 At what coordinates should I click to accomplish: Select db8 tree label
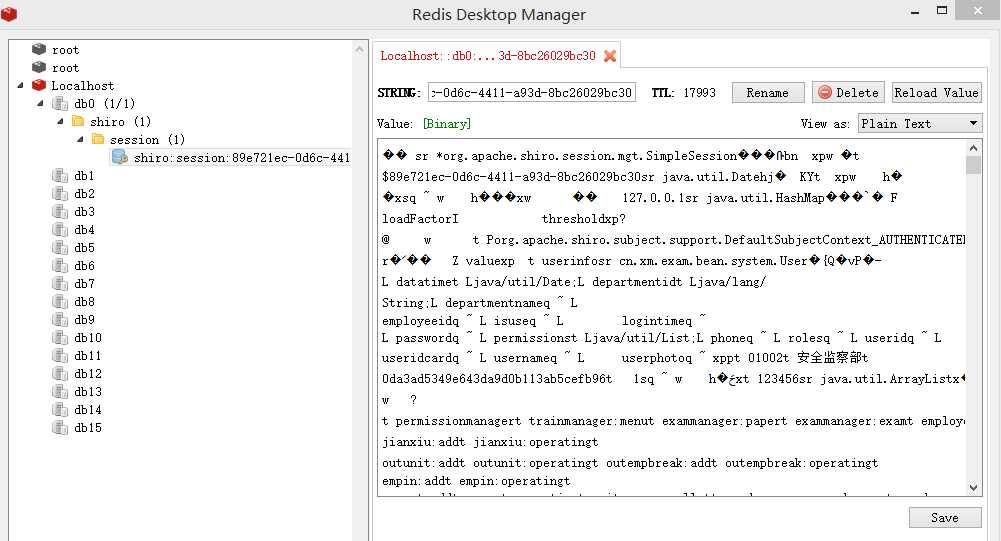pos(84,301)
